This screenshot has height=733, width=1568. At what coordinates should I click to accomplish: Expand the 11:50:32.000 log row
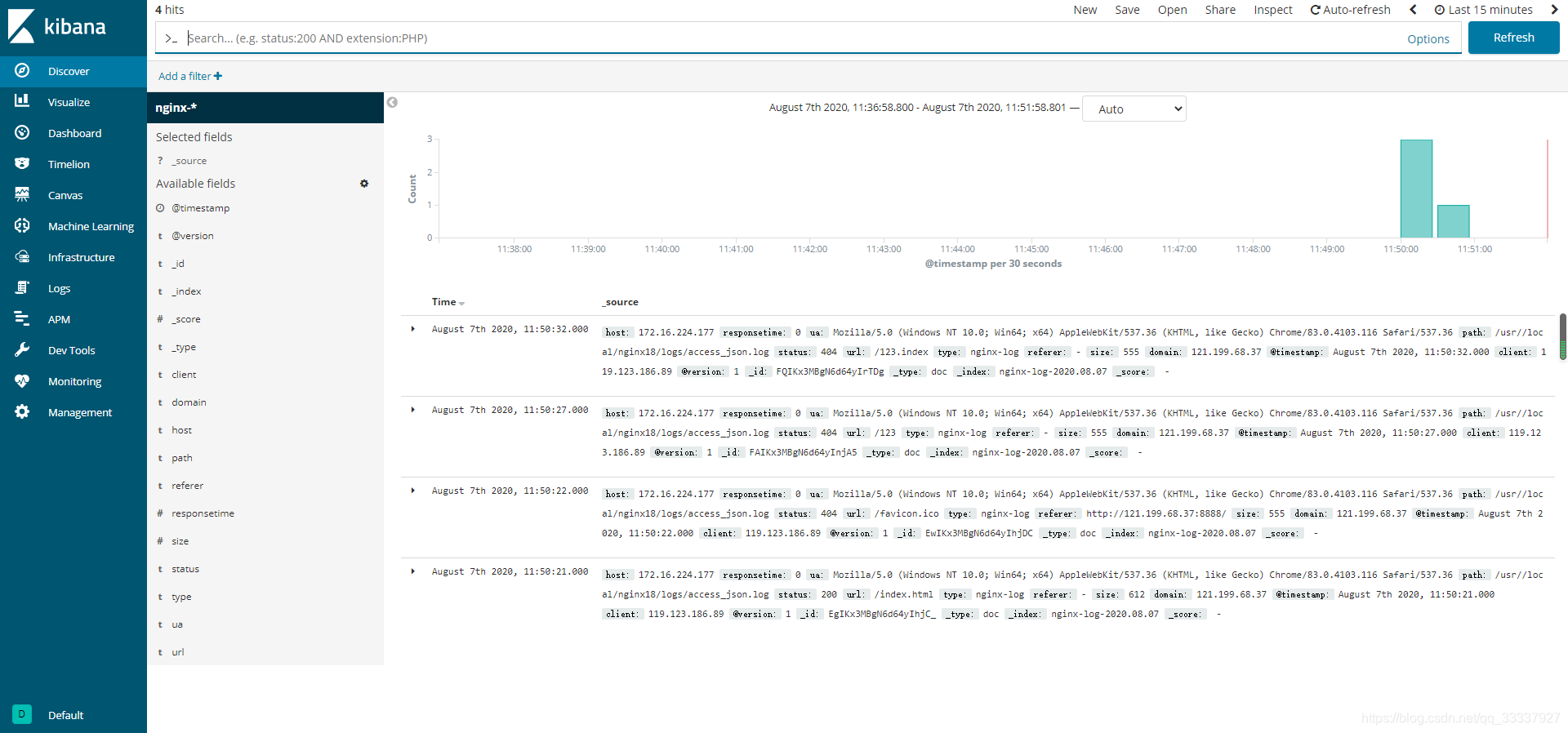pos(413,329)
